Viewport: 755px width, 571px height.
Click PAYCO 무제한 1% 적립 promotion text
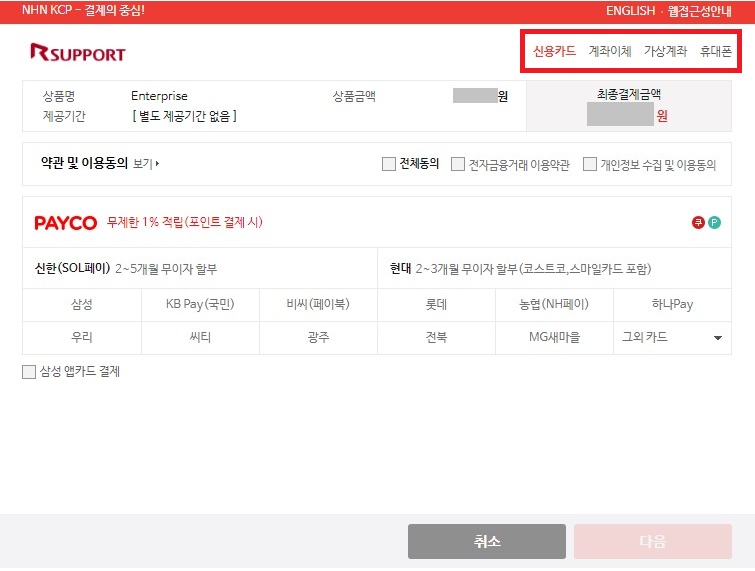[x=184, y=222]
